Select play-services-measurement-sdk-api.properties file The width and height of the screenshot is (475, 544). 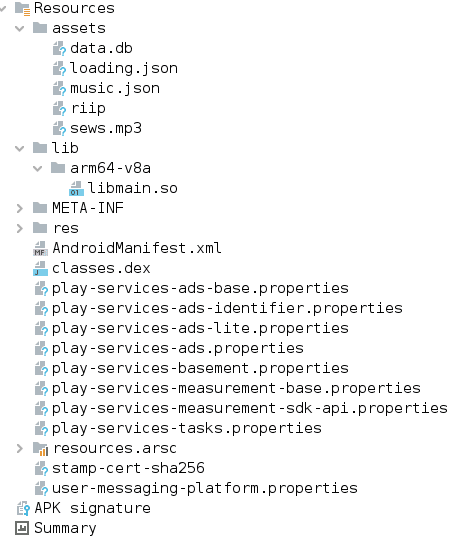click(x=249, y=408)
